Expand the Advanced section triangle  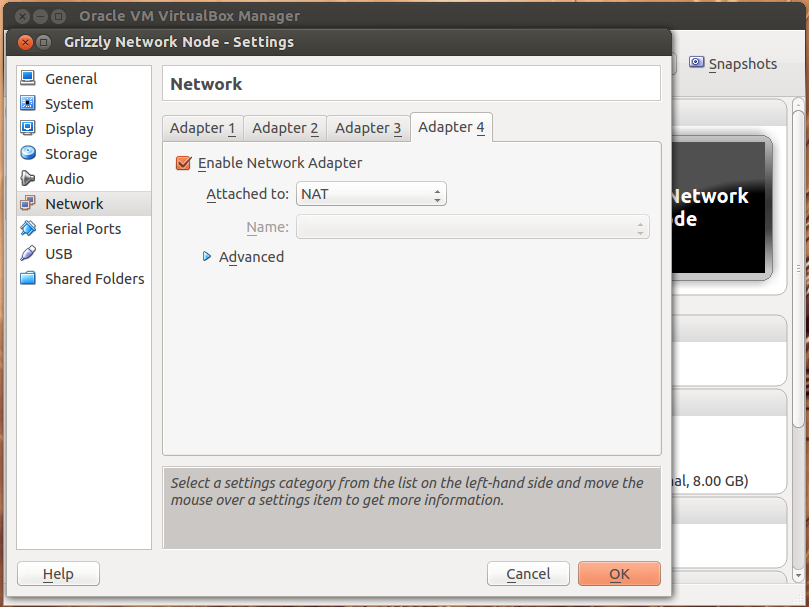(207, 257)
